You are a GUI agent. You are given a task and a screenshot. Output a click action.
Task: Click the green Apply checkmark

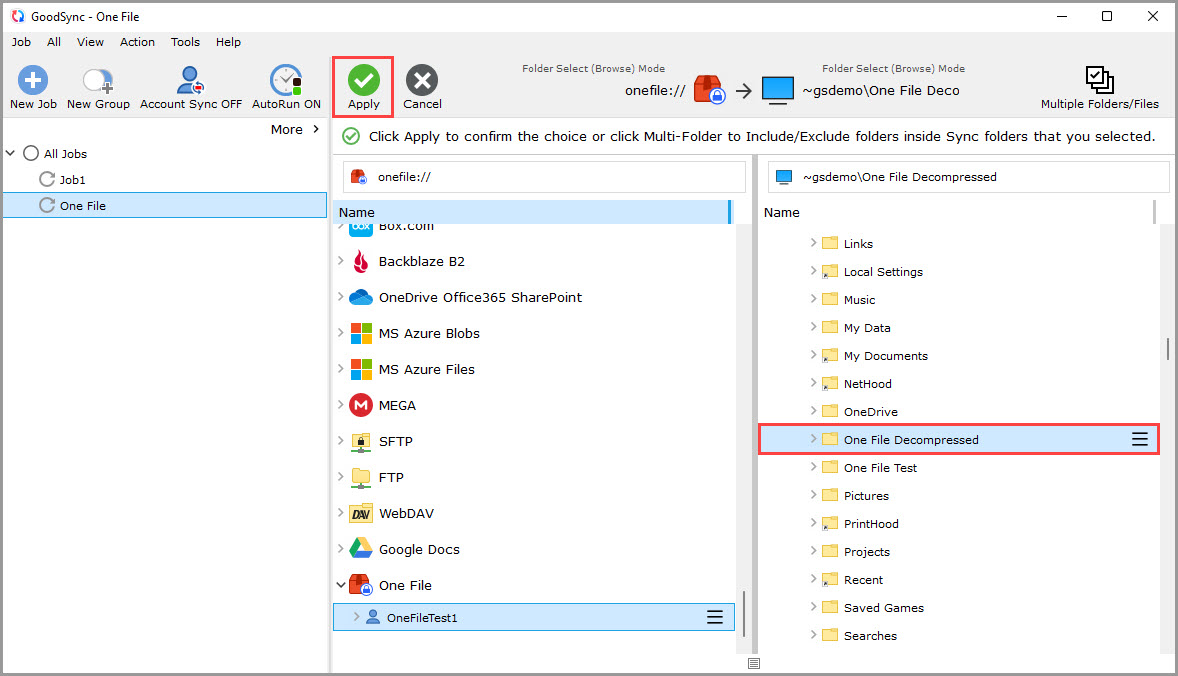click(364, 80)
